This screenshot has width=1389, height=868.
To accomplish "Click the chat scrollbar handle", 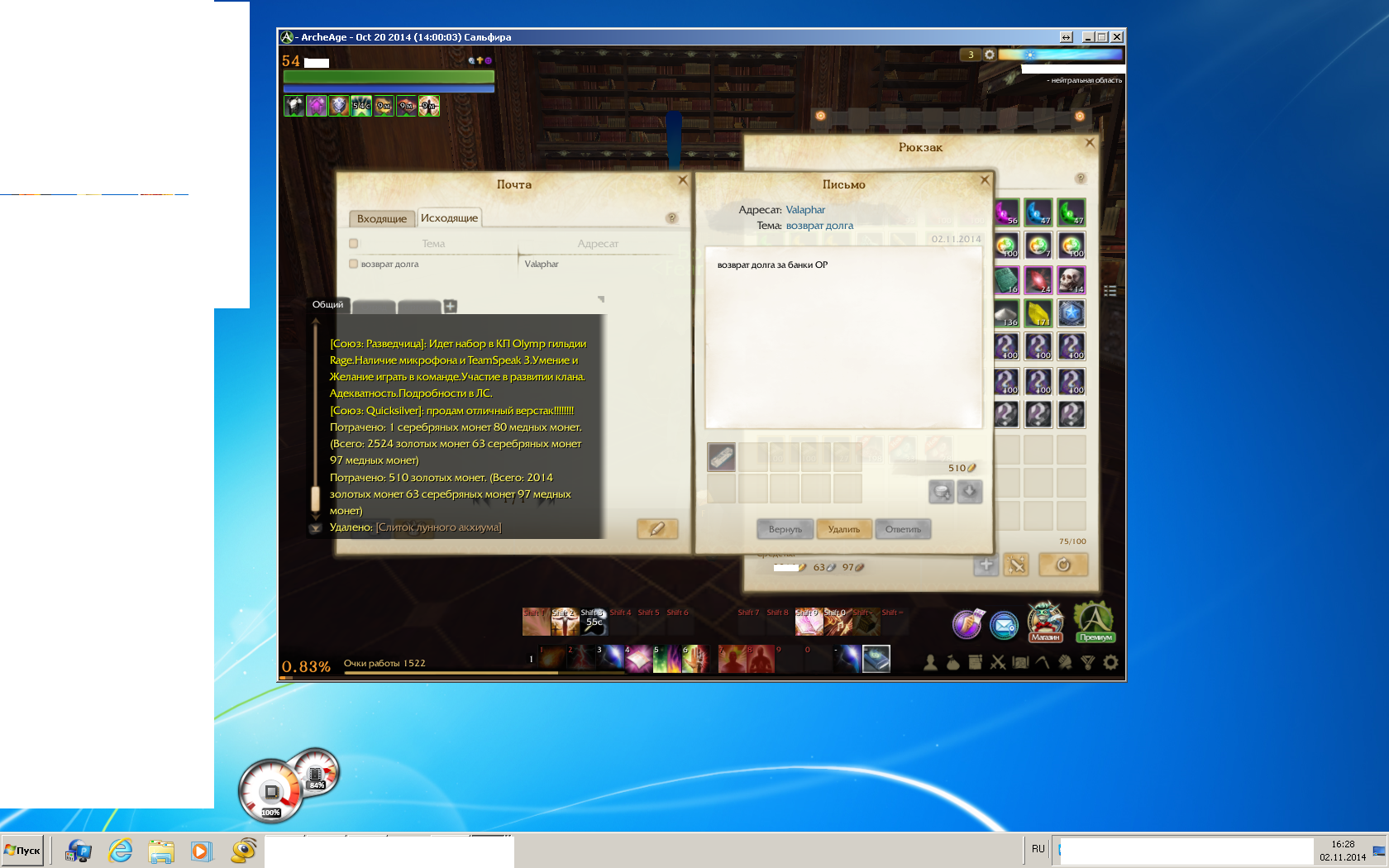I will 315,499.
